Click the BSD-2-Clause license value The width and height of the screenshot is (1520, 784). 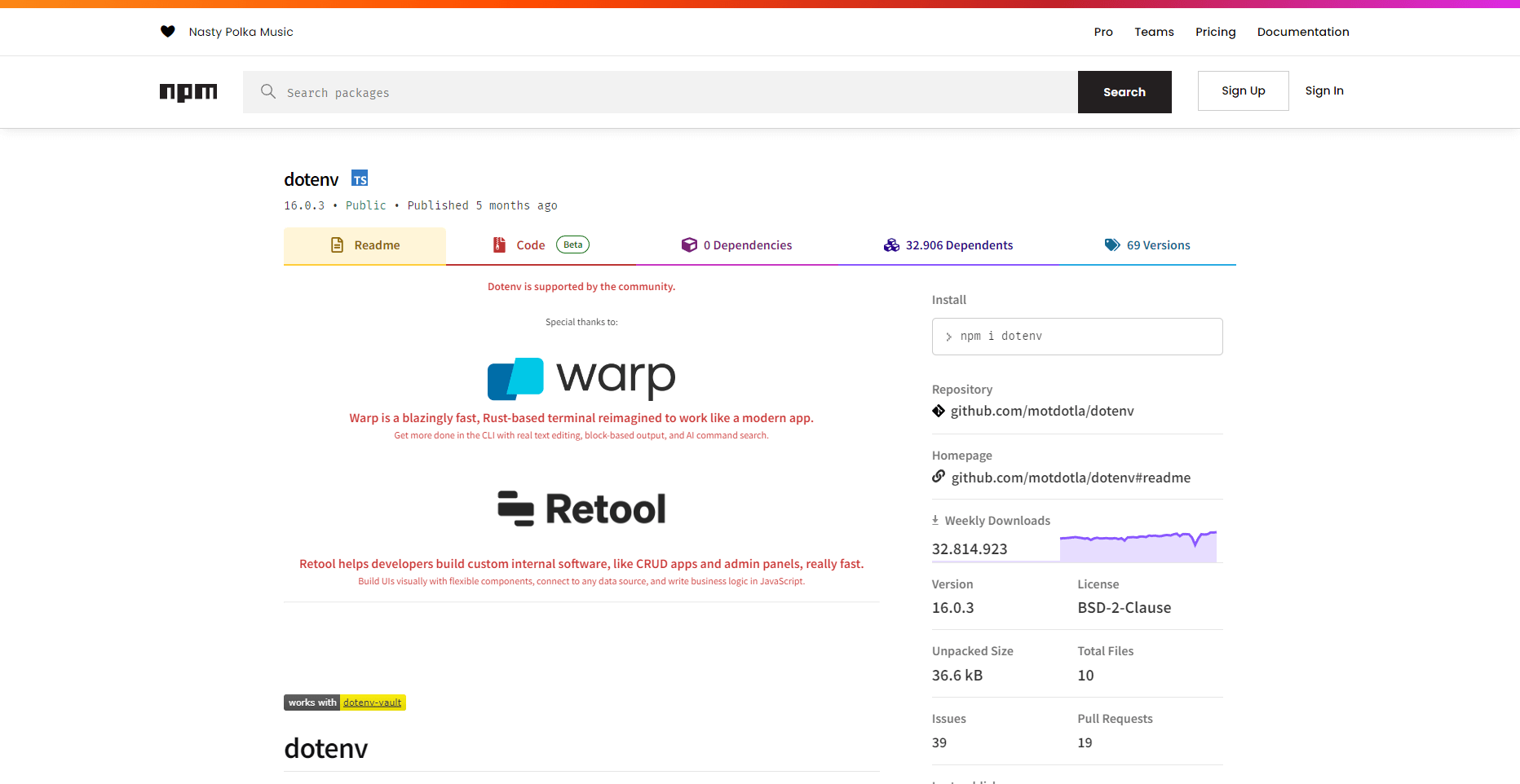coord(1124,608)
